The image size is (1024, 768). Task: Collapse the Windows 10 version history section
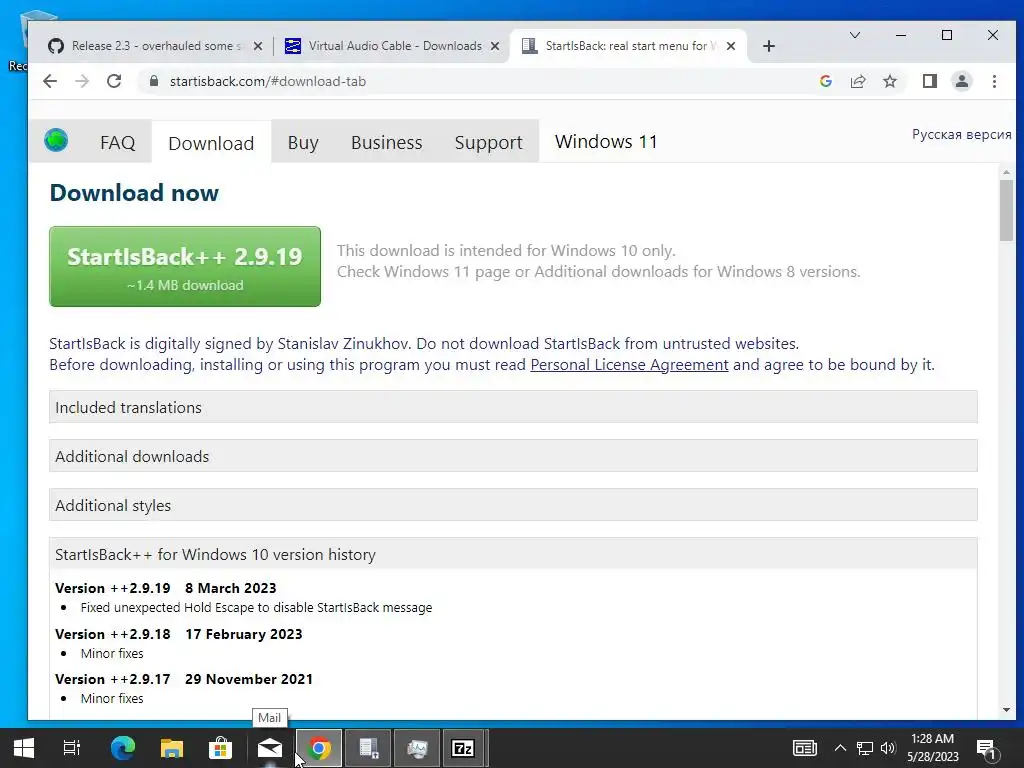tap(513, 554)
